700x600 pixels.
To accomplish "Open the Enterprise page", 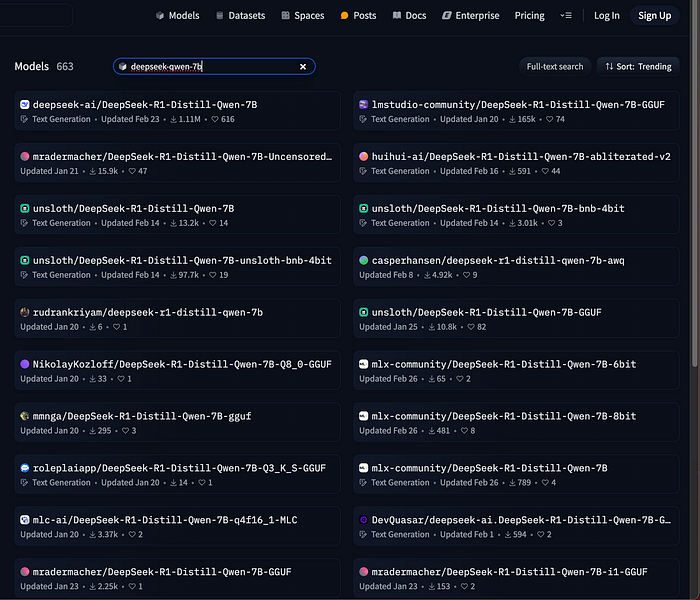I will coord(471,16).
